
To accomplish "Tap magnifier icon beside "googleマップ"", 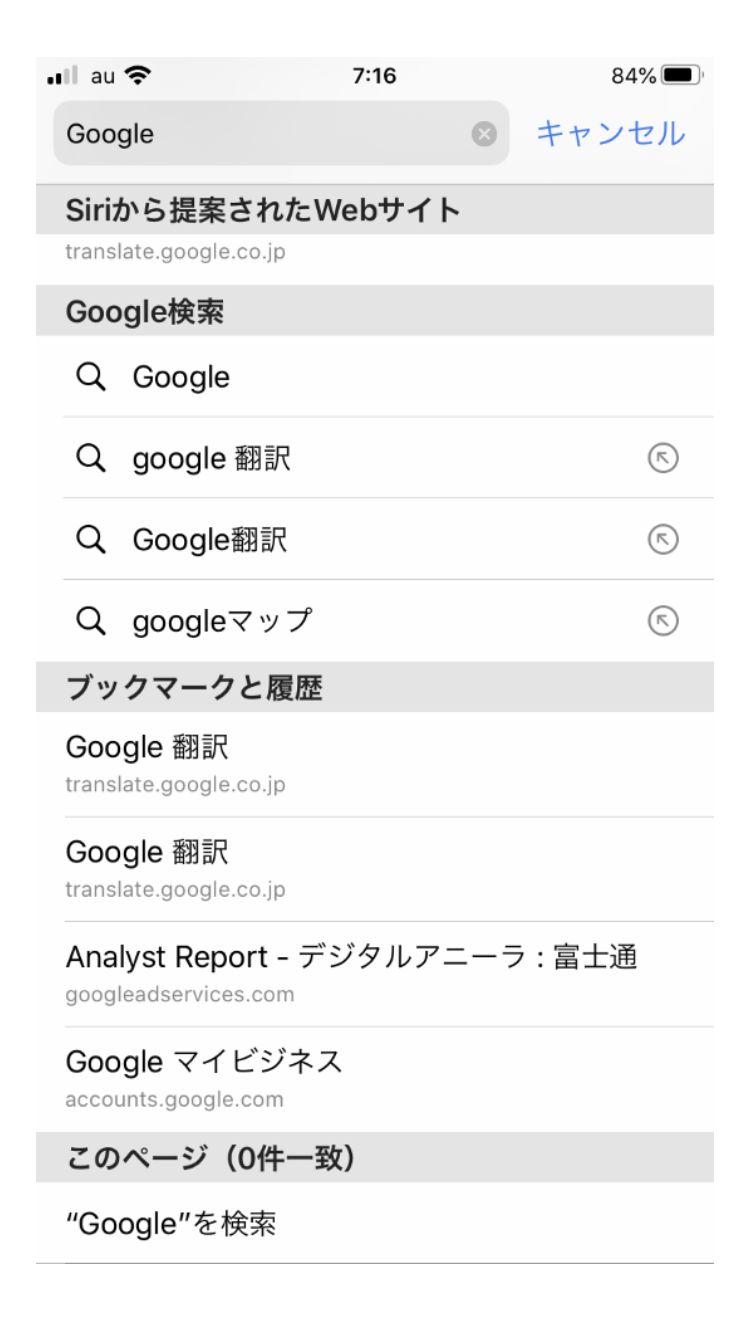I will [x=91, y=621].
